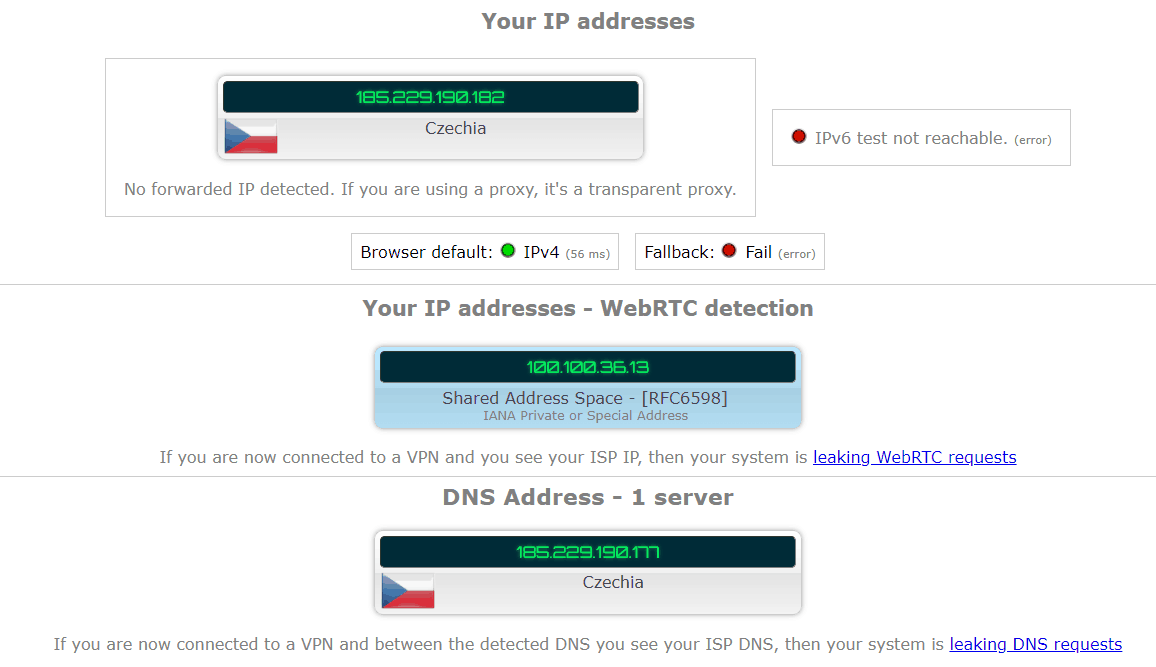Click the Shared Address Space RFC6598 label
Image resolution: width=1156 pixels, height=667 pixels.
pyautogui.click(x=585, y=399)
